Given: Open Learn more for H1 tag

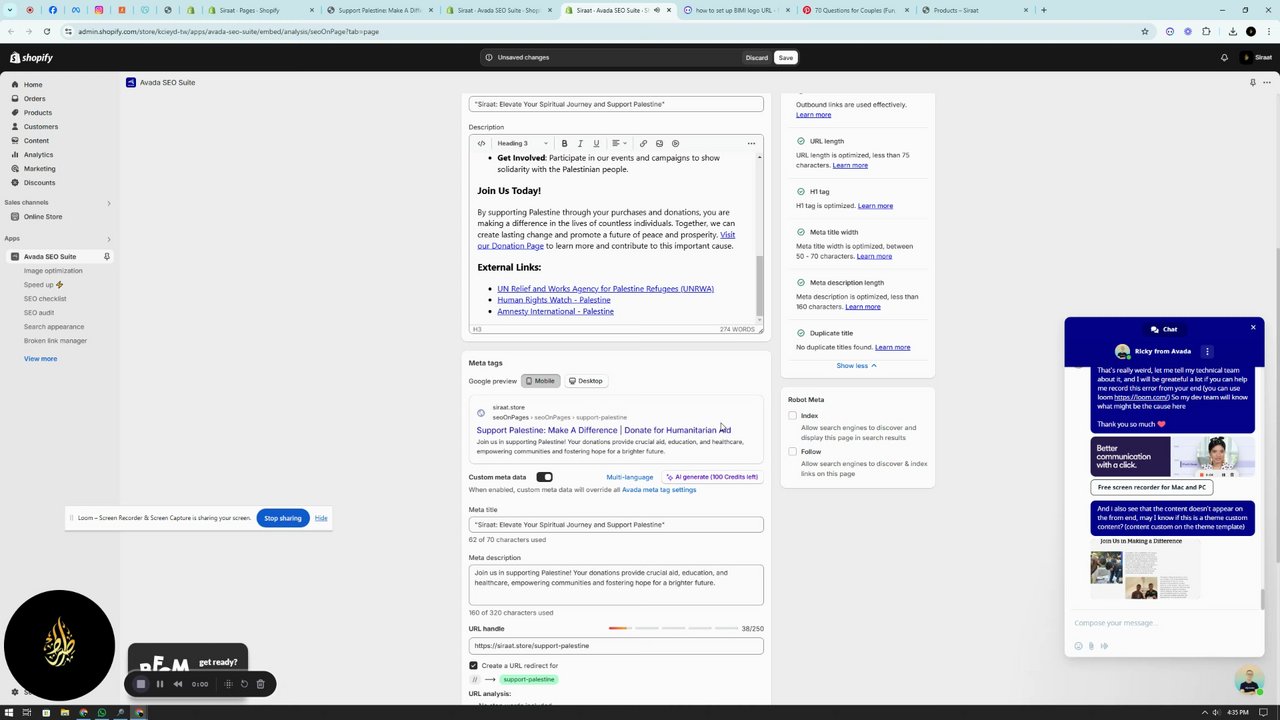Looking at the screenshot, I should coord(875,206).
